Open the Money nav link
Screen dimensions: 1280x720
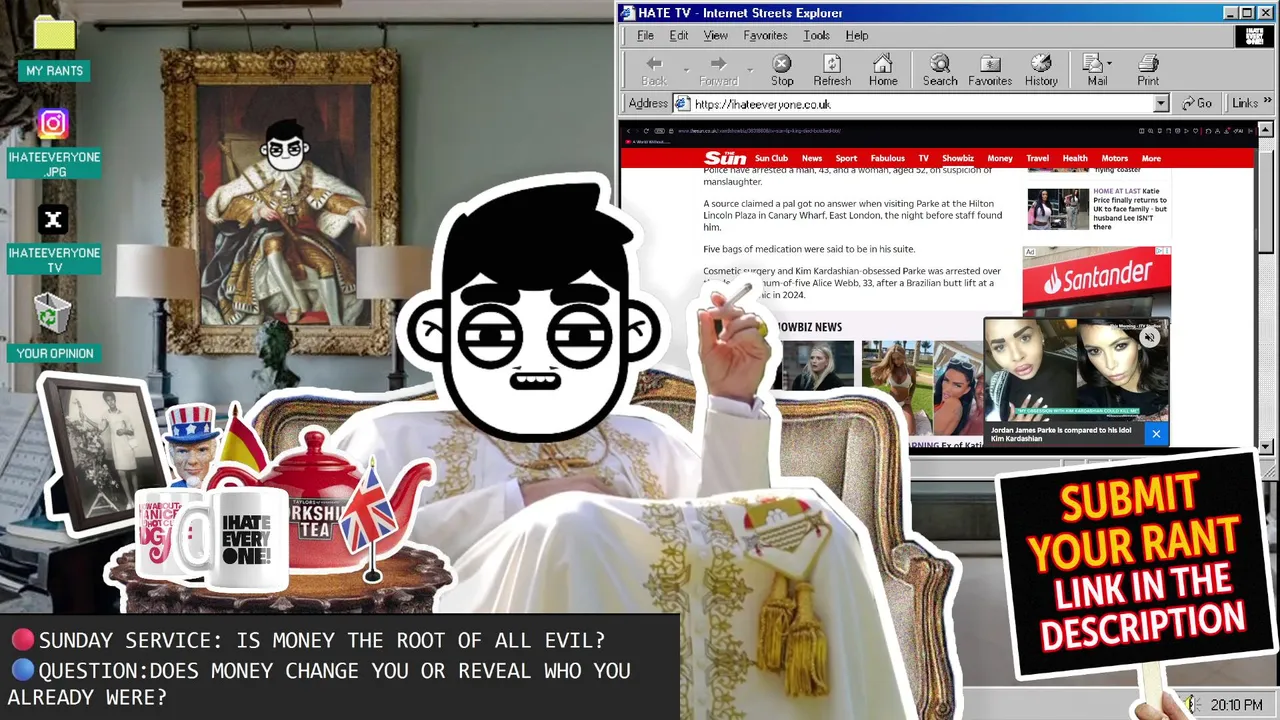pos(1000,158)
